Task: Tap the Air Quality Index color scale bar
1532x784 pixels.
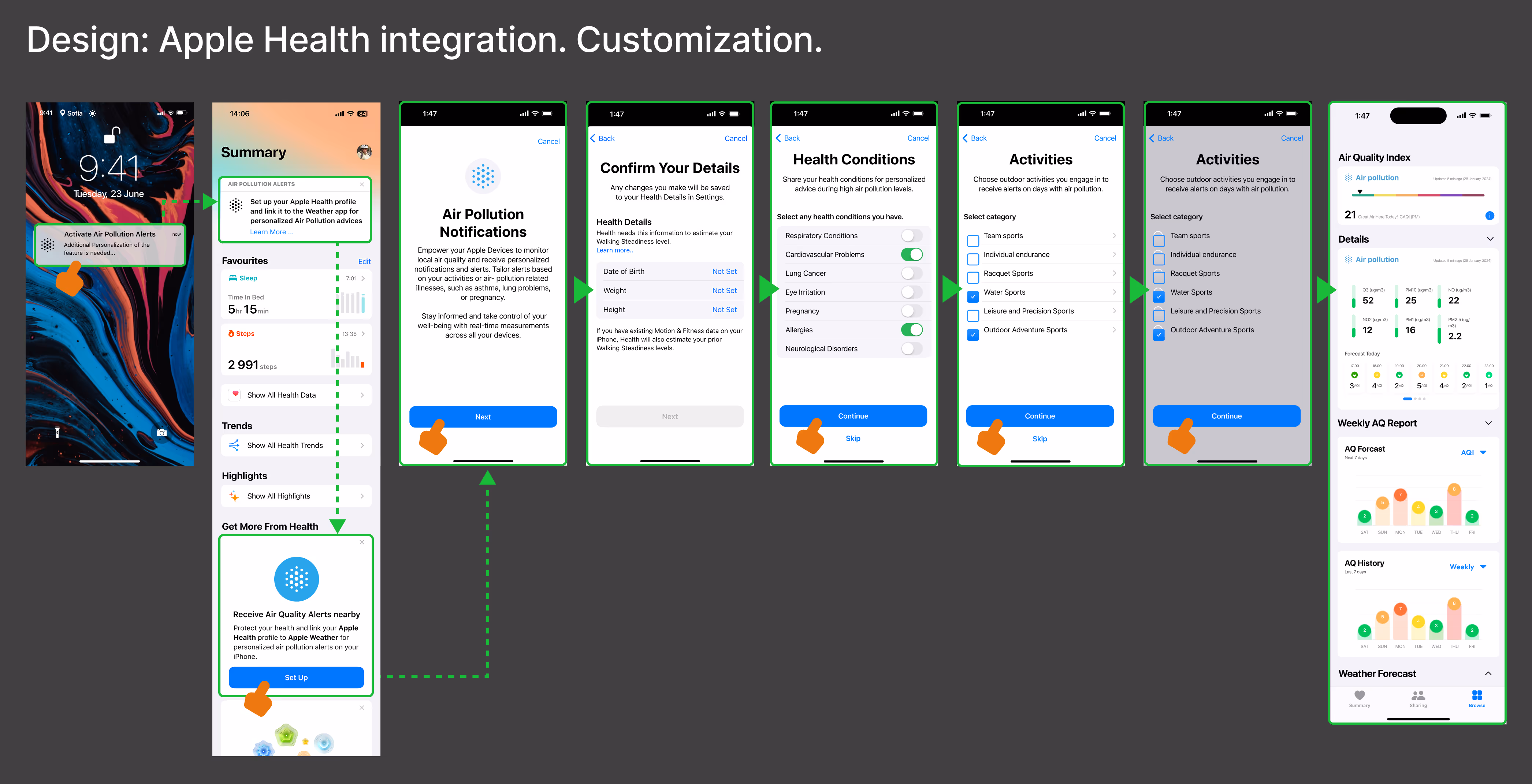Action: pyautogui.click(x=1418, y=195)
